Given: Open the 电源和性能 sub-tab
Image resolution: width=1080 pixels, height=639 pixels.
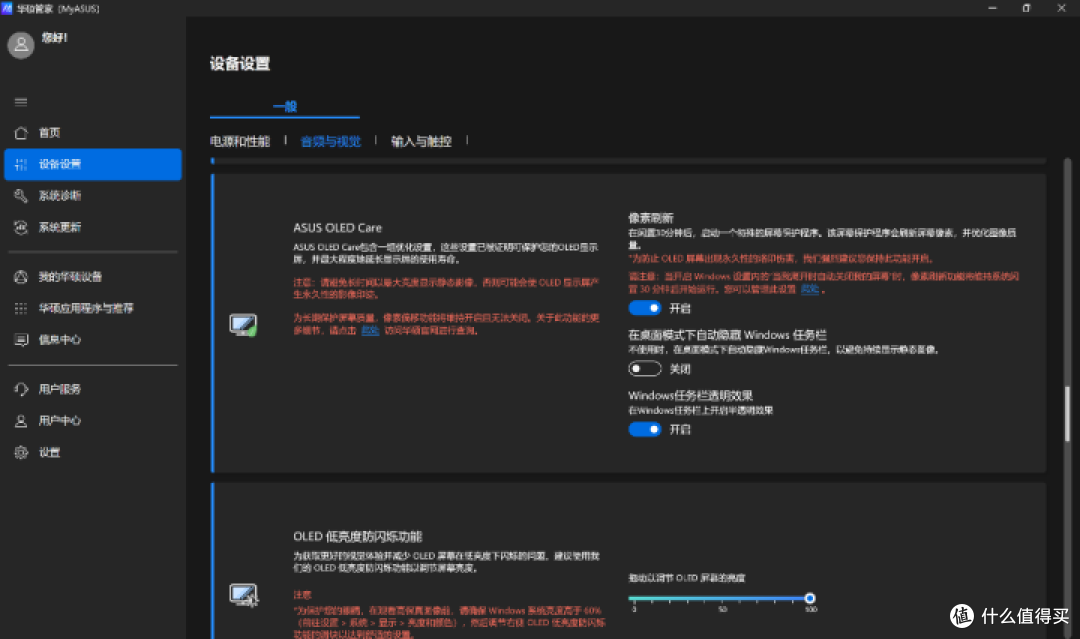Looking at the screenshot, I should point(240,141).
